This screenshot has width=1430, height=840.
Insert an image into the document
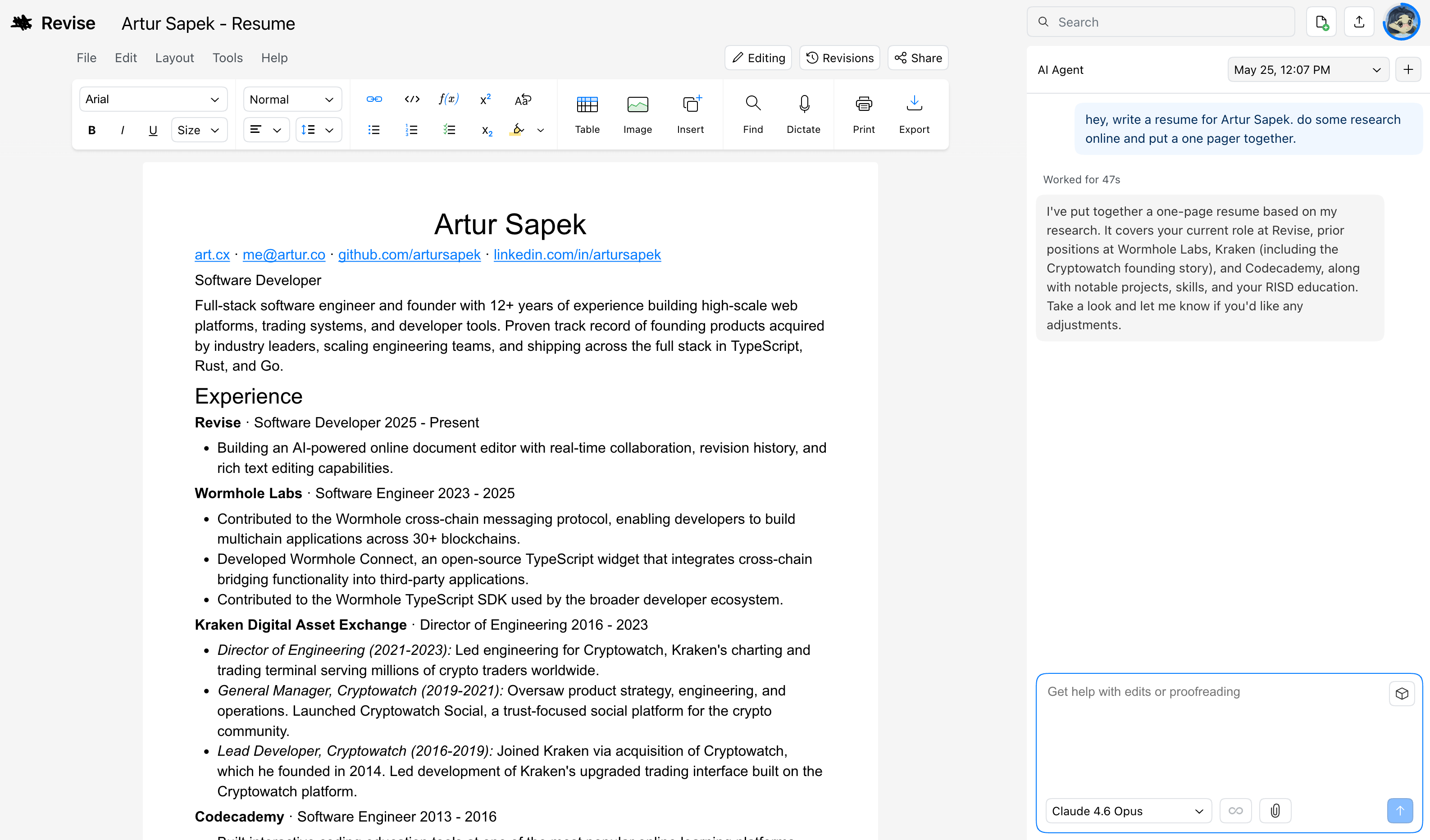point(638,114)
